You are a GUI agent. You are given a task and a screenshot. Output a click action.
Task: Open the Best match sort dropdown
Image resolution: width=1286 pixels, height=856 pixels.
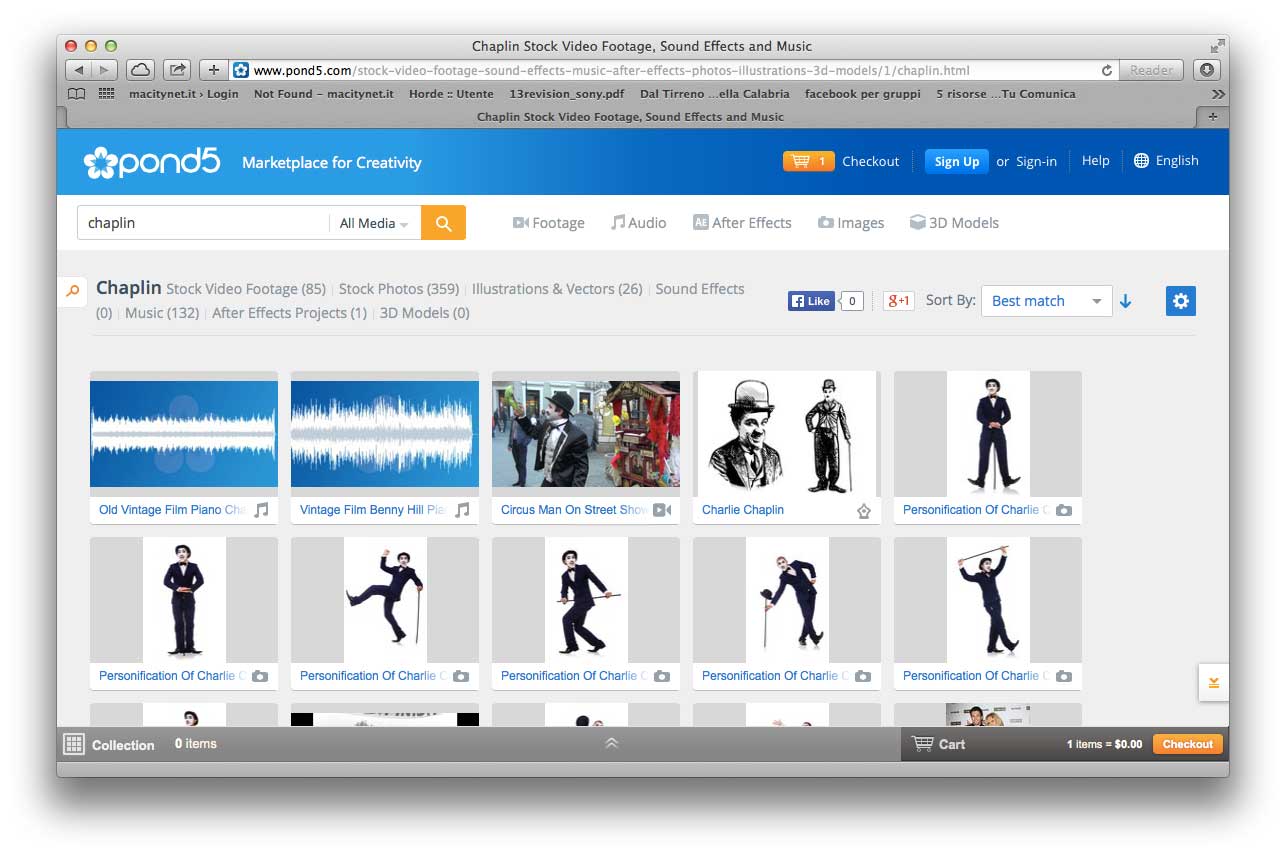(1046, 301)
